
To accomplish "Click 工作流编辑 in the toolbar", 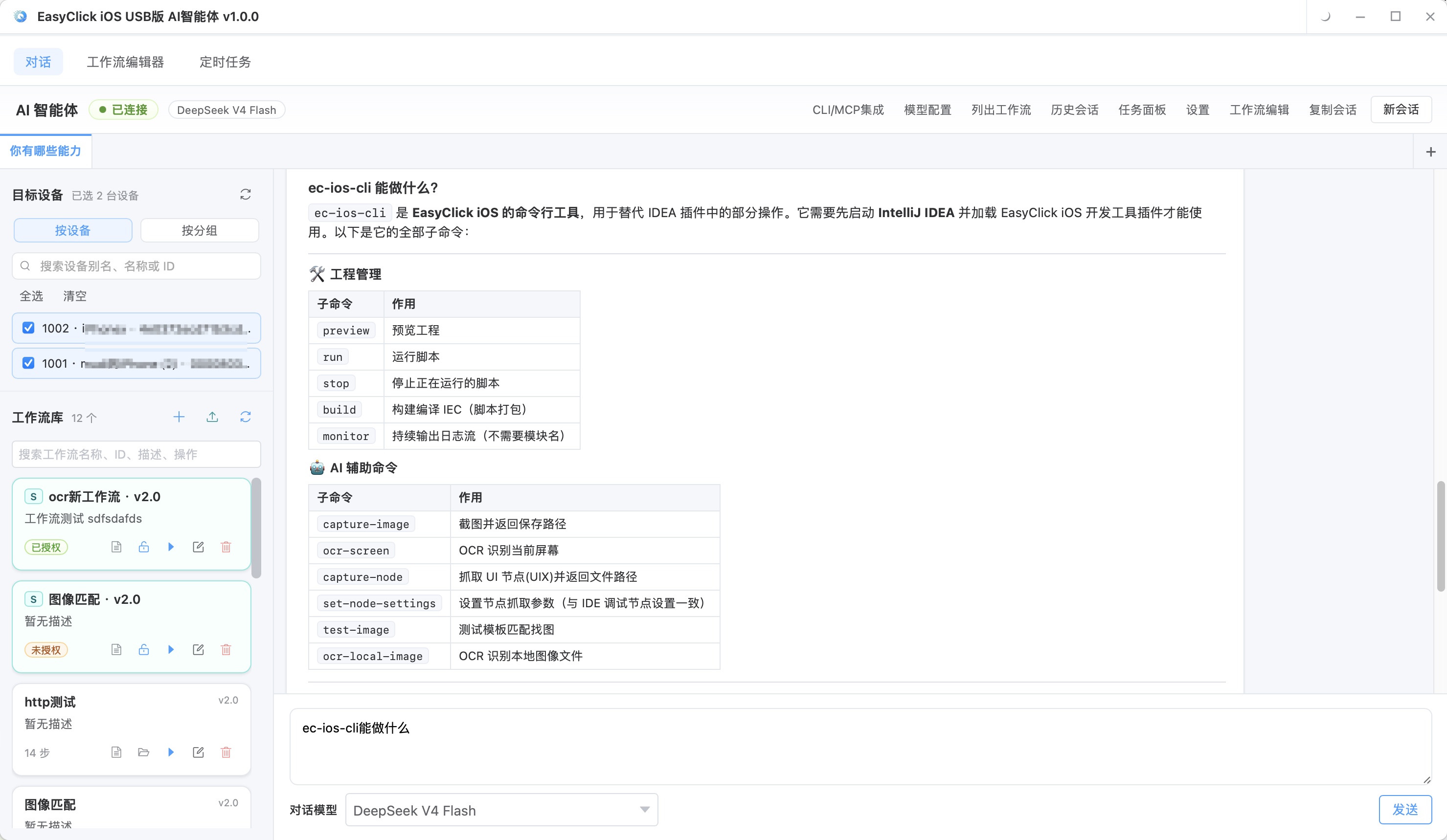I will pos(1259,110).
